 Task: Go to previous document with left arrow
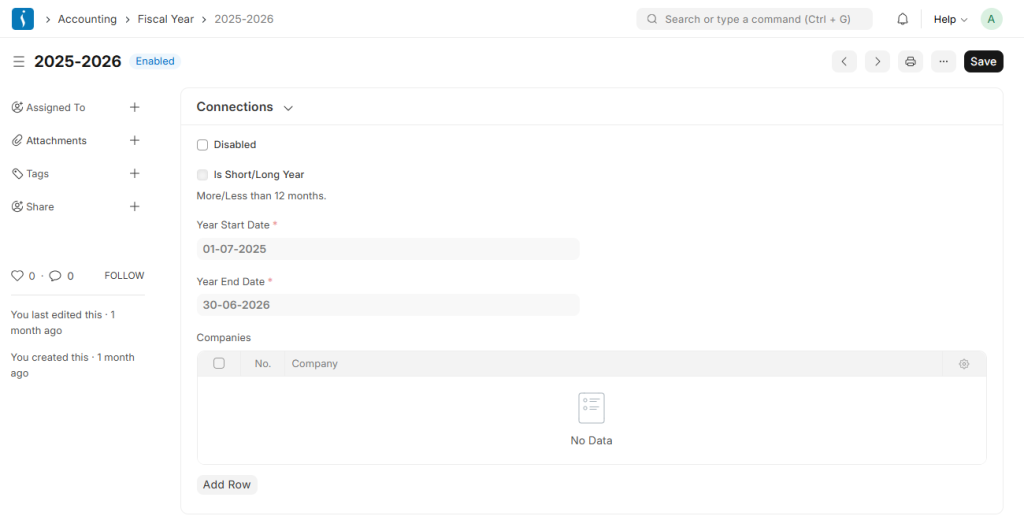[844, 61]
